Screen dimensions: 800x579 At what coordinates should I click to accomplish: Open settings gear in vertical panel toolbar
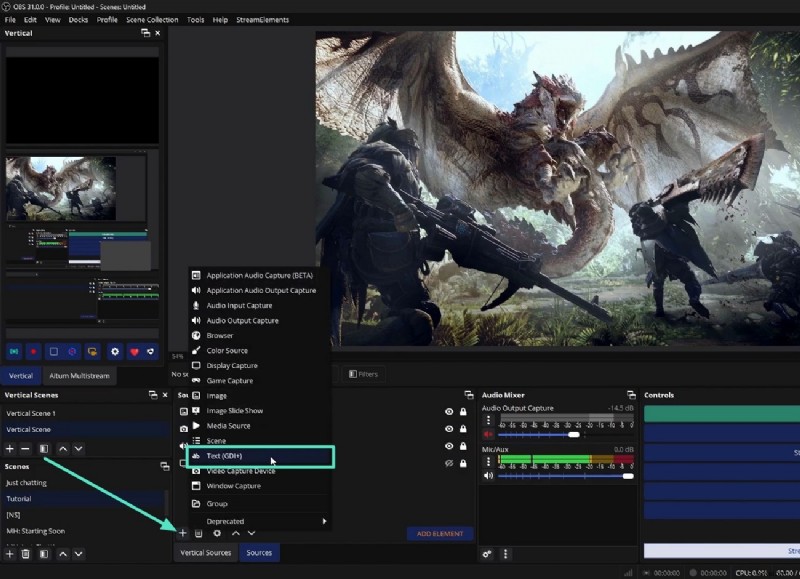point(115,350)
